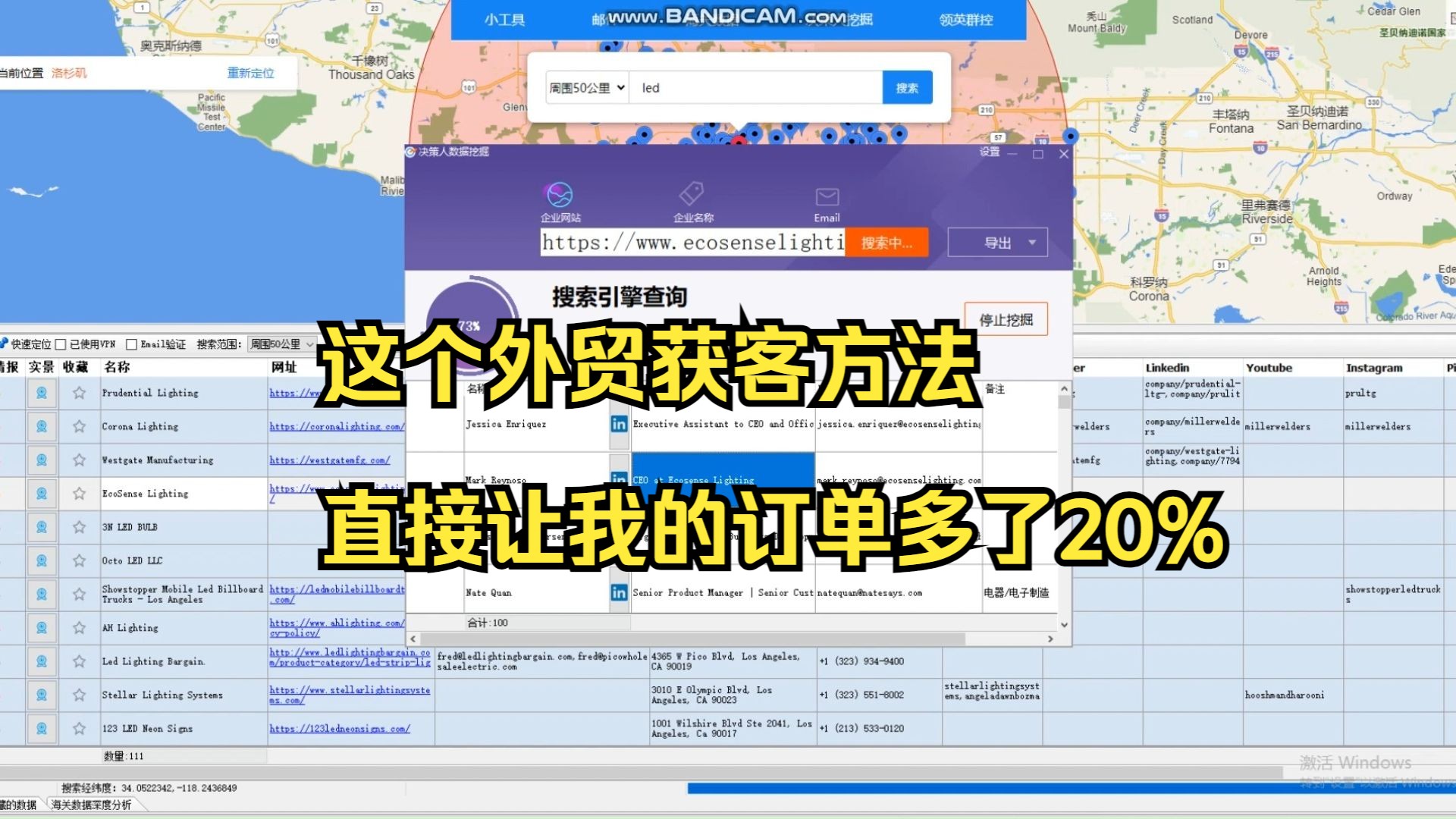
Task: Click LinkedIn icon for Jessica Enriquez
Action: pos(619,424)
